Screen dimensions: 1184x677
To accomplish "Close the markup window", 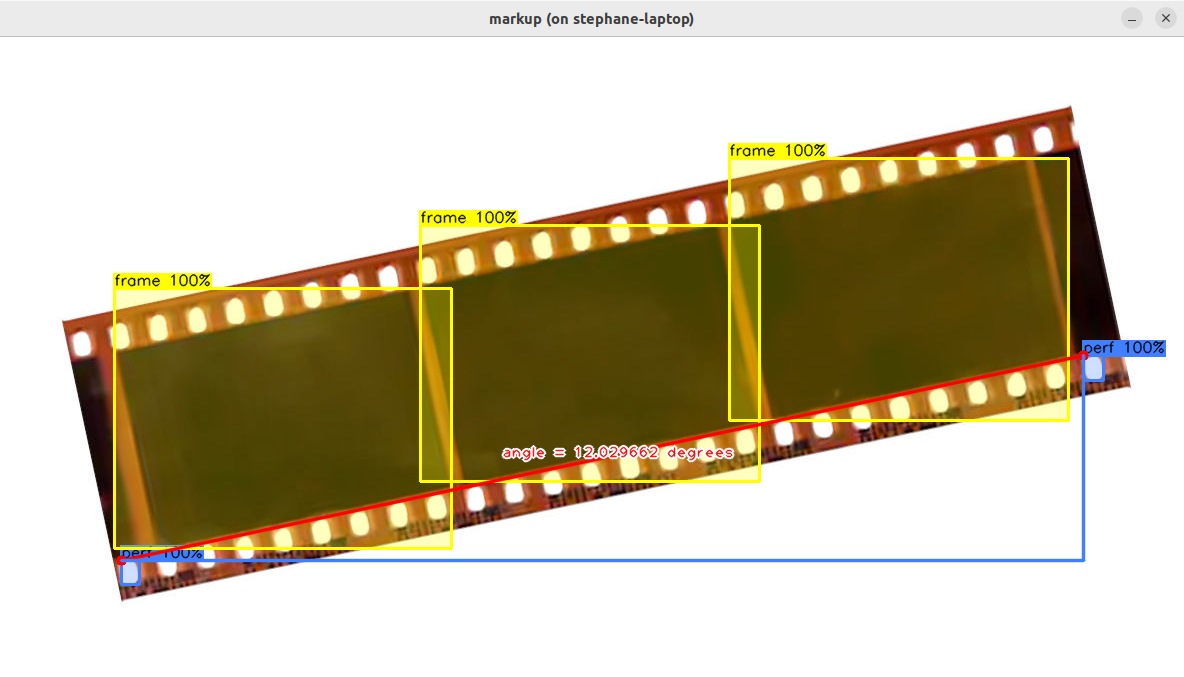I will click(x=1165, y=19).
